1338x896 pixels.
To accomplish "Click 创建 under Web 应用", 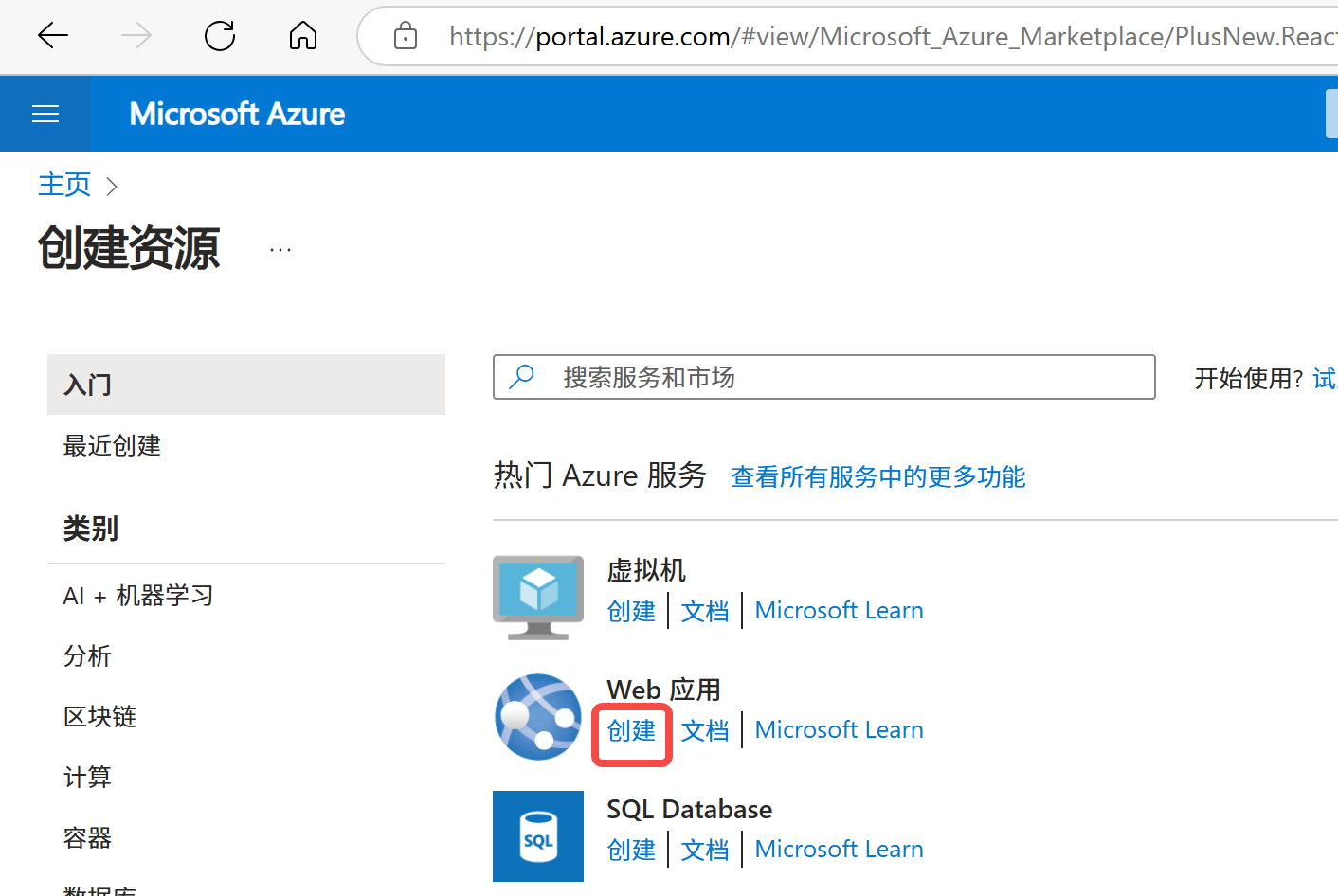I will (631, 730).
